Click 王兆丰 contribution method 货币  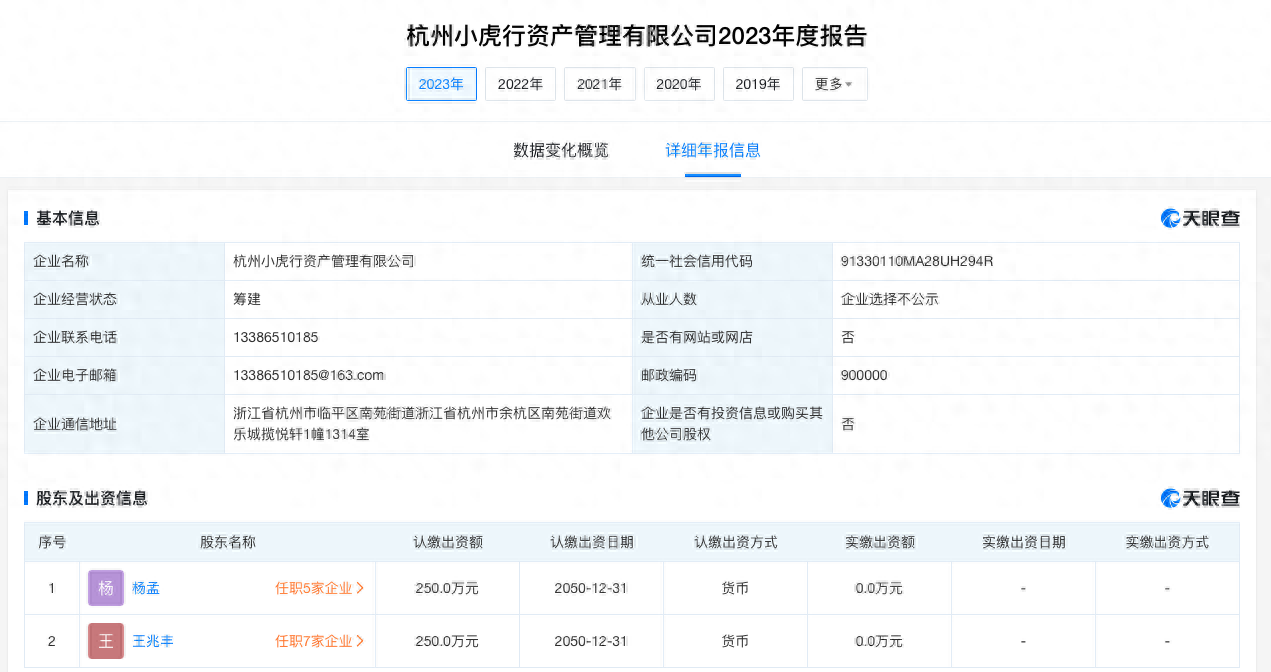click(735, 641)
